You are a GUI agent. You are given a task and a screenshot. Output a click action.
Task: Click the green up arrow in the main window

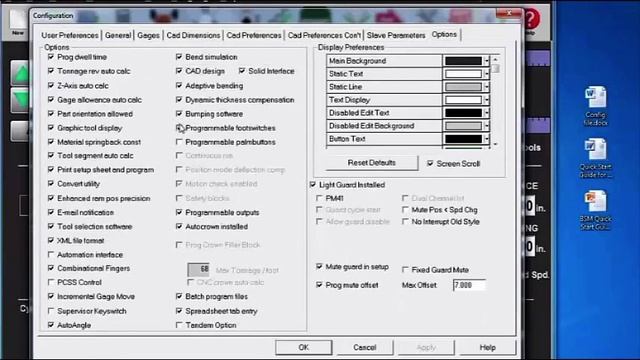[x=20, y=74]
